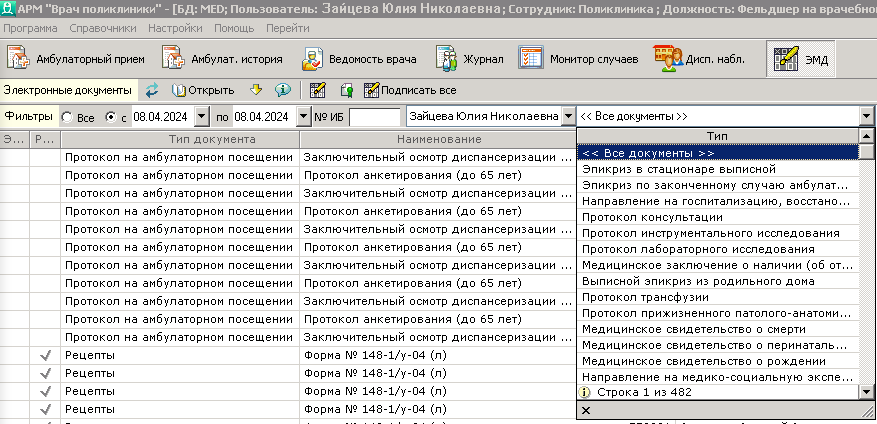
Task: Select Медицинское свидетельство о смерти
Action: (x=718, y=329)
